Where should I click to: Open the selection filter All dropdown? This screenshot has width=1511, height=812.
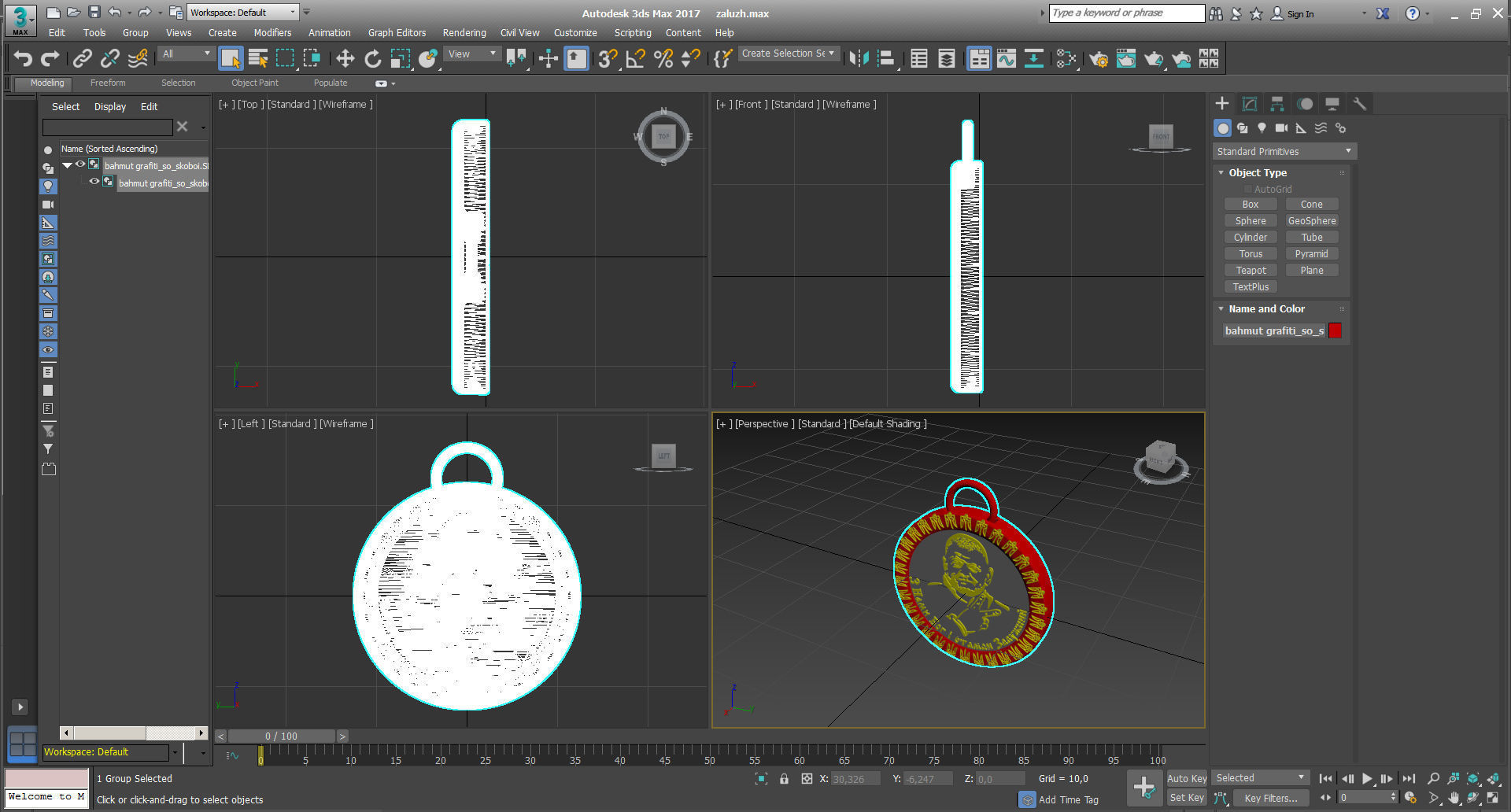coord(187,54)
